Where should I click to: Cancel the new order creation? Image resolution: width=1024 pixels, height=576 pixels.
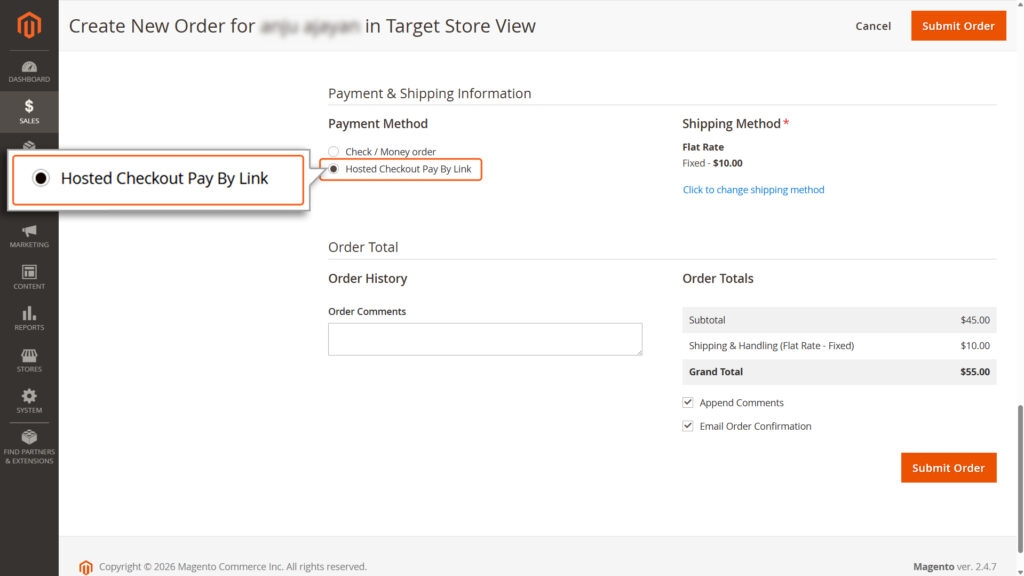pos(872,26)
